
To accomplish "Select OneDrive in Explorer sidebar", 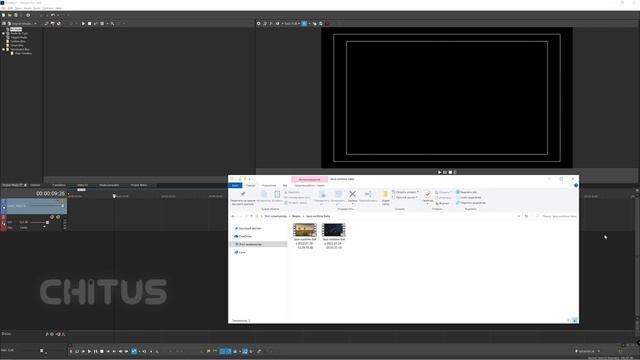I will (245, 236).
